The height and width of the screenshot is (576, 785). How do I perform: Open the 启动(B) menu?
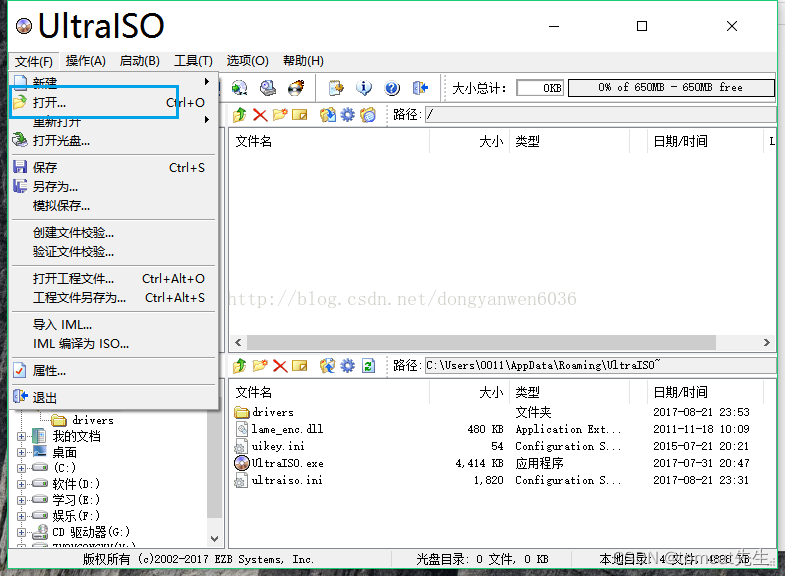pyautogui.click(x=140, y=61)
